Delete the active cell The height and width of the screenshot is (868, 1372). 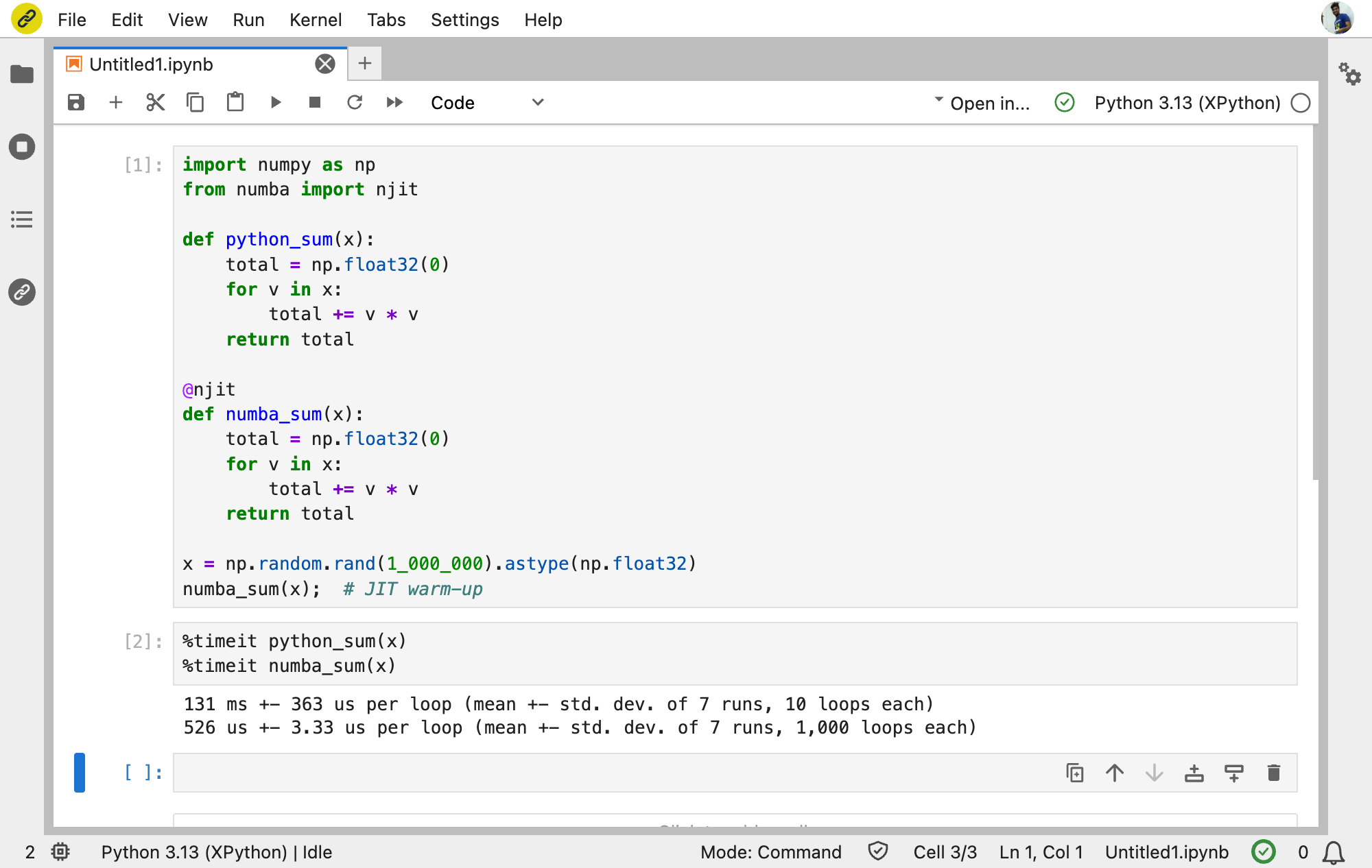[x=1274, y=773]
